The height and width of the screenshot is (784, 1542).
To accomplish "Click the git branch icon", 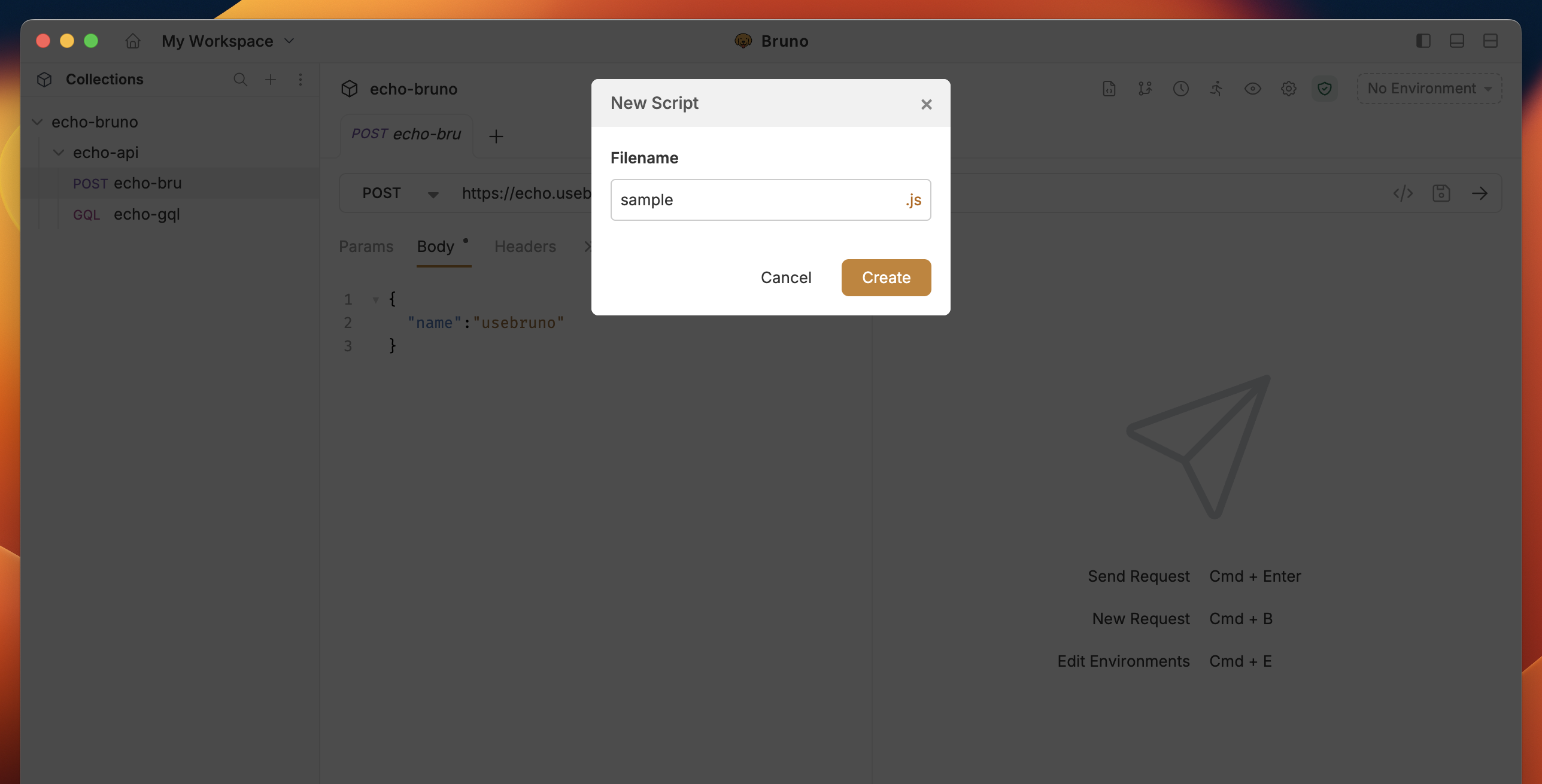I will [1145, 89].
